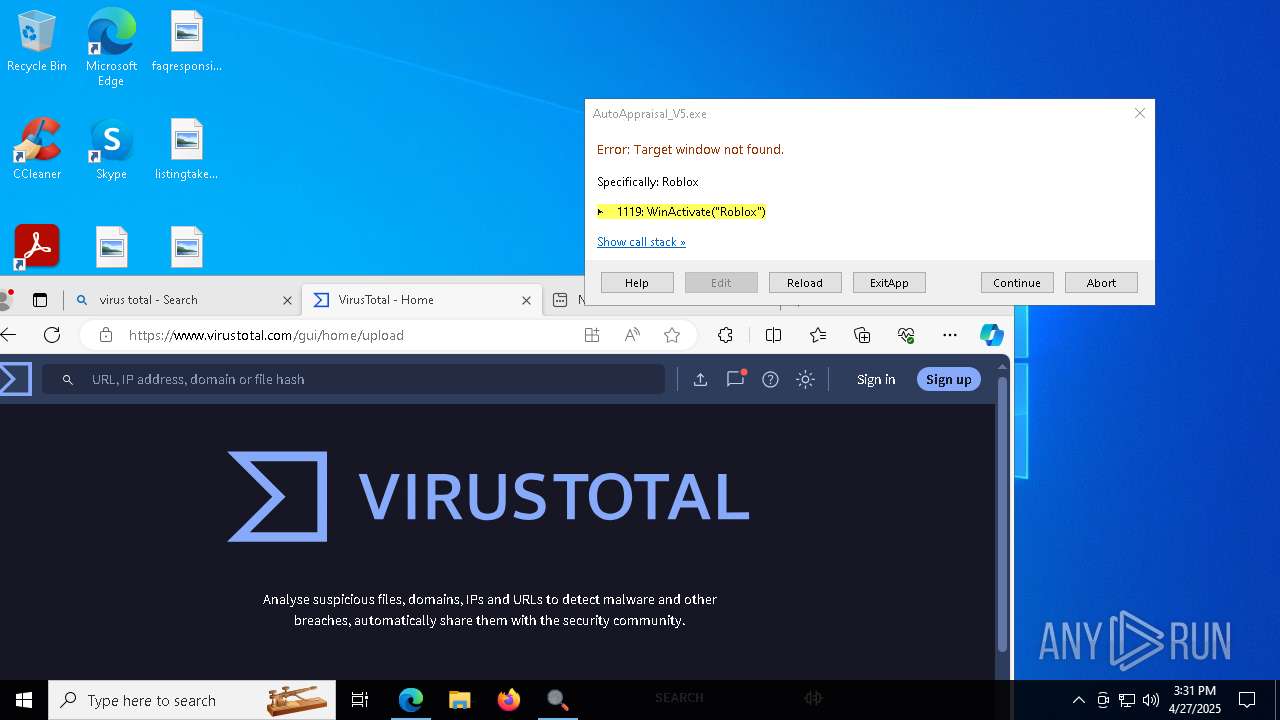Viewport: 1280px width, 720px height.
Task: Close the AutoAppraisal_V5.exe error dialog
Action: point(1139,113)
